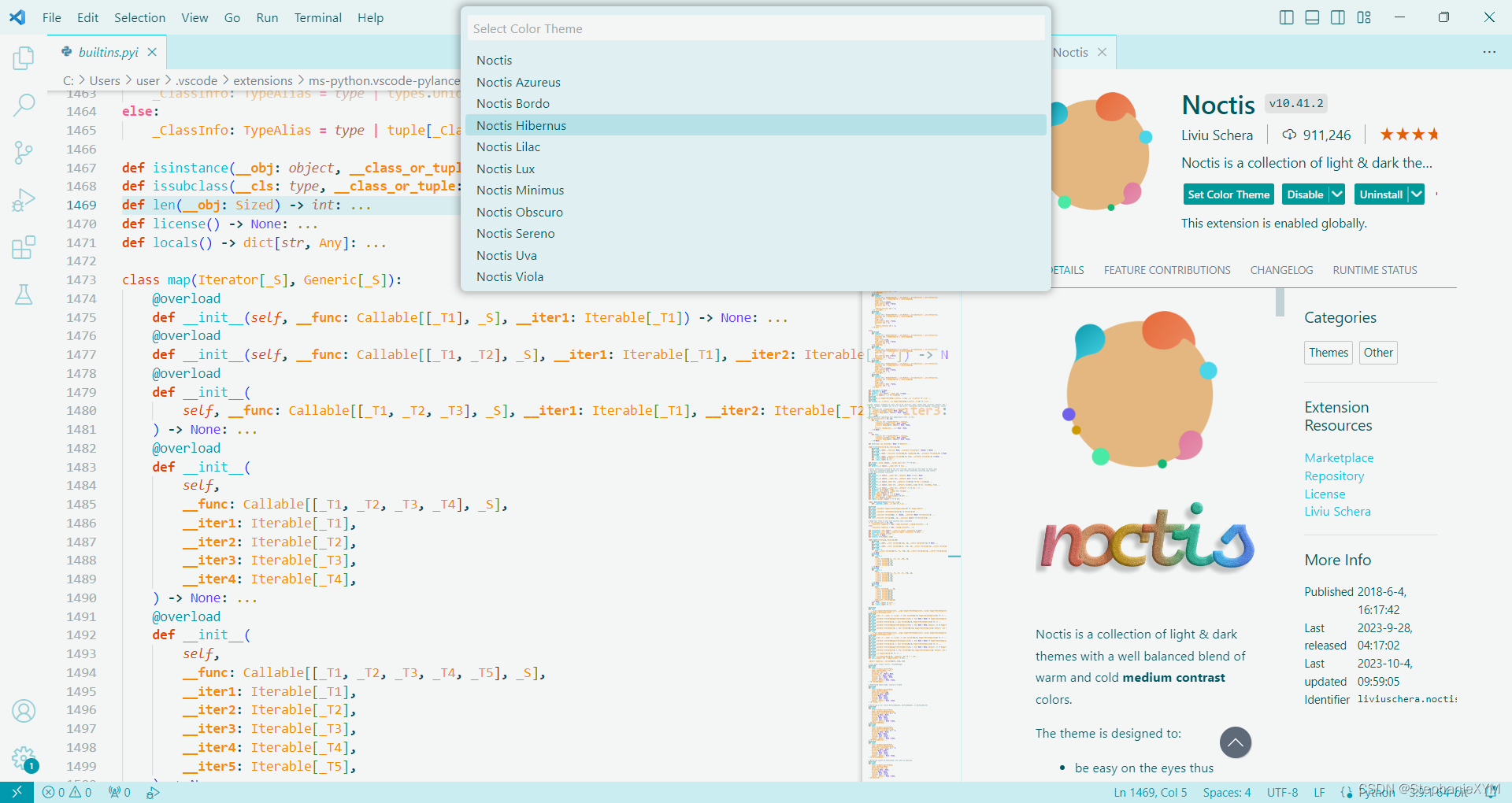The height and width of the screenshot is (803, 1512).
Task: Click the star rating of Noctis
Action: click(1409, 135)
